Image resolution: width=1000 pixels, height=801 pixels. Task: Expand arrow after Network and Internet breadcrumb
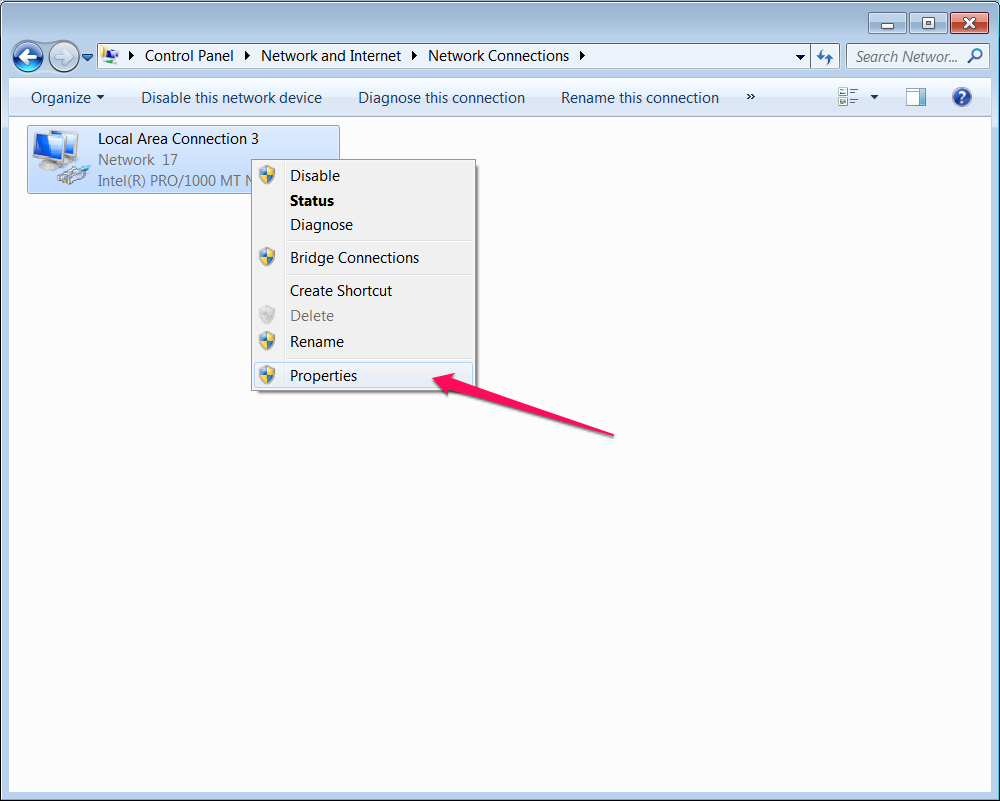415,56
